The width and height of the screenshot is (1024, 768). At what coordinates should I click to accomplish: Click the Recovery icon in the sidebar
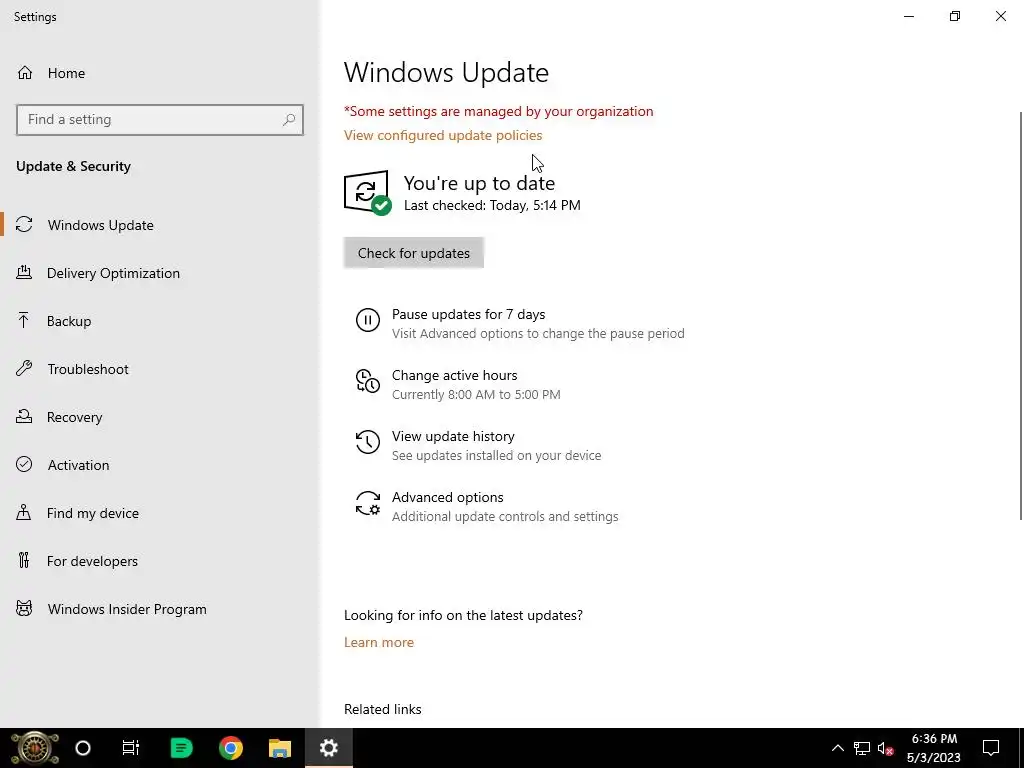(24, 417)
